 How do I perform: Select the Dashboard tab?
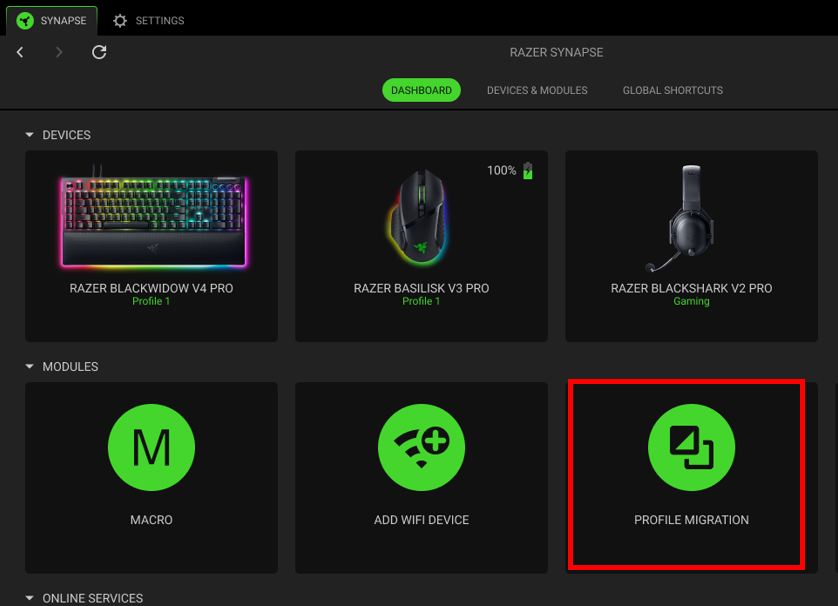tap(421, 90)
